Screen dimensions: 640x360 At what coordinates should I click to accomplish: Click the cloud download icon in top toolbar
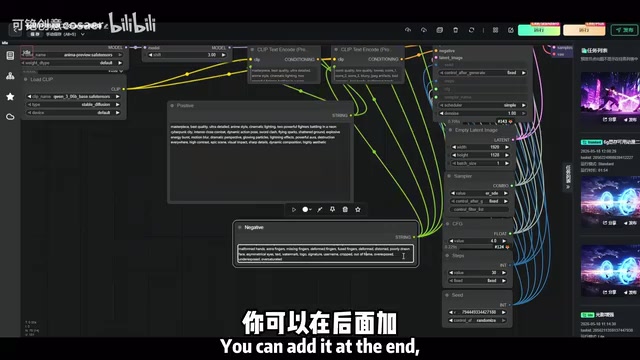[424, 30]
